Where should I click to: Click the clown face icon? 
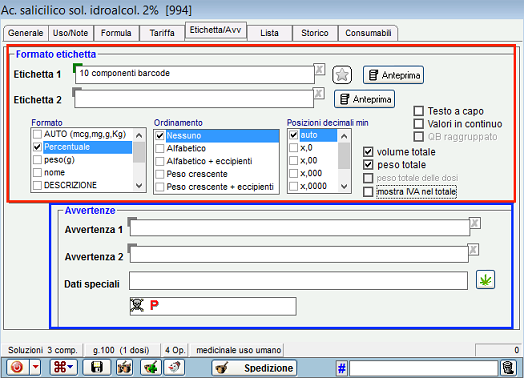pos(174,367)
